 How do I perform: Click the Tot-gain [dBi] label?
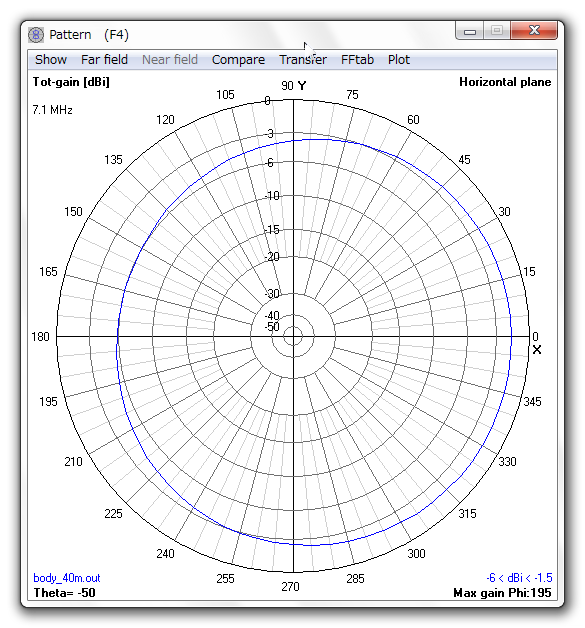(71, 82)
